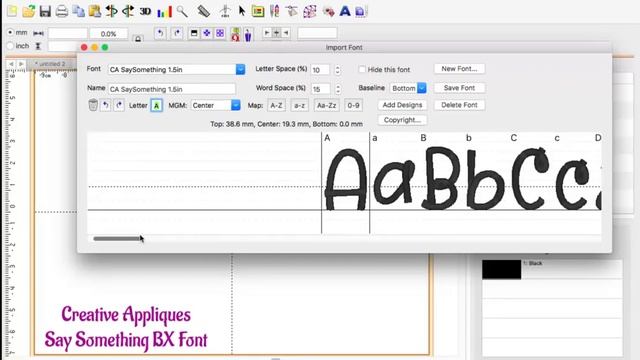Image resolution: width=640 pixels, height=360 pixels.
Task: Choose the left alignment toggle button
Action: (267, 33)
